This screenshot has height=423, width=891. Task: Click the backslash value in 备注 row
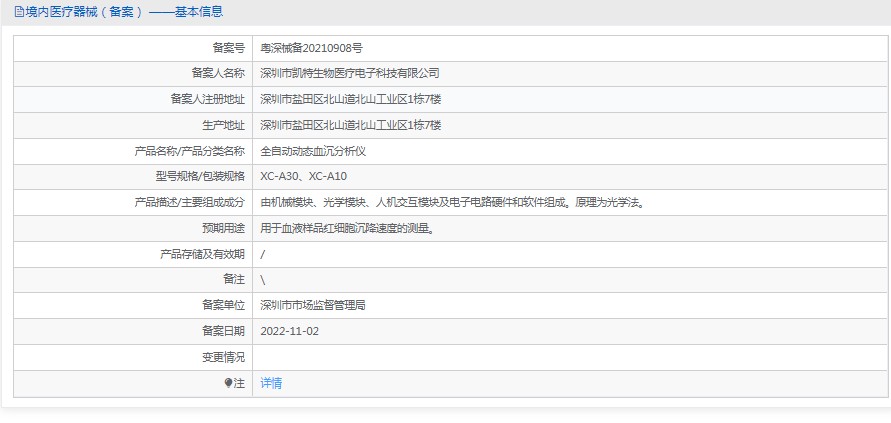pos(263,280)
